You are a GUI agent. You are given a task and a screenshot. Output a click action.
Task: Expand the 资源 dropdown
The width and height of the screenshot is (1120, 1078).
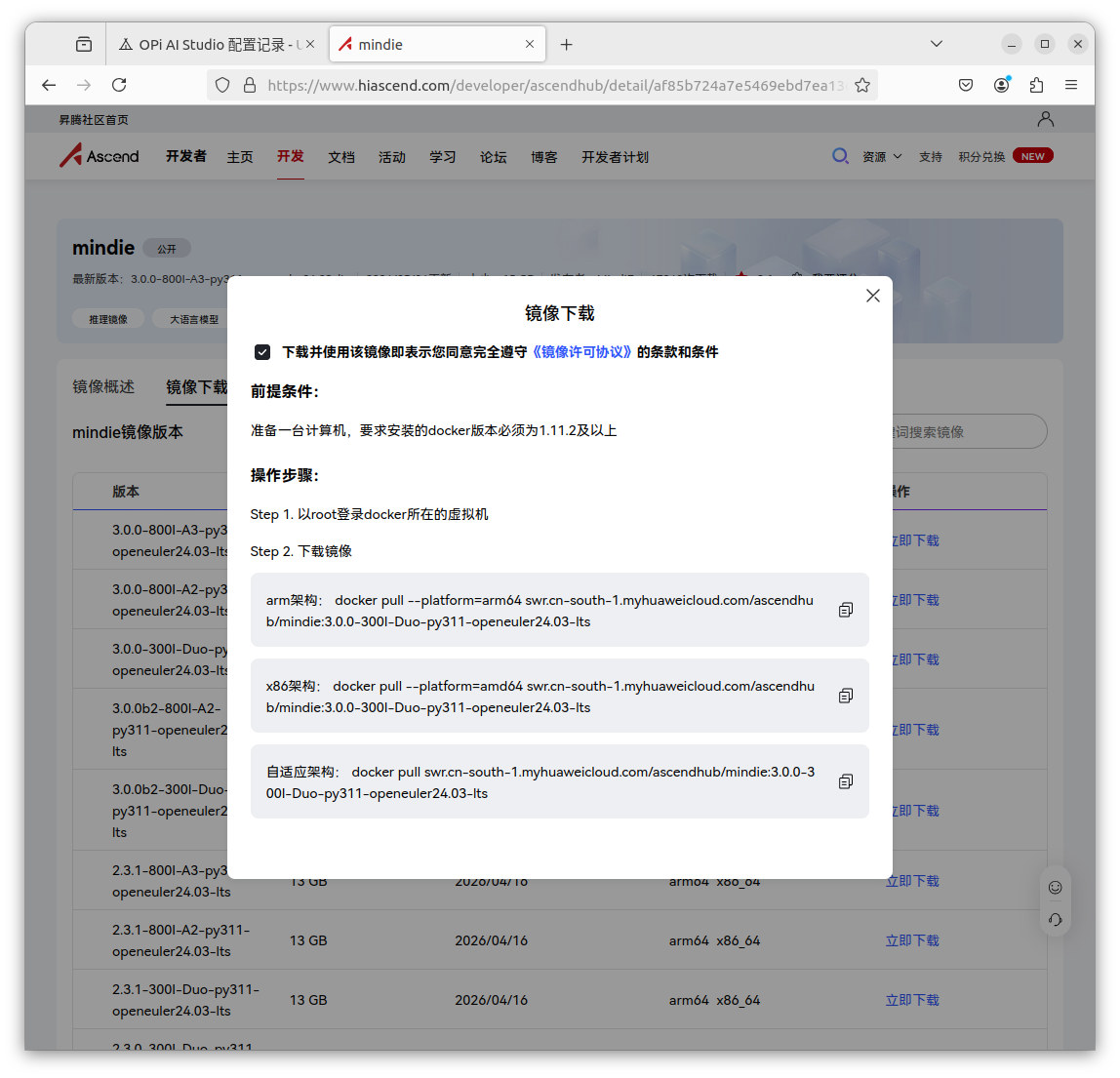(x=882, y=156)
